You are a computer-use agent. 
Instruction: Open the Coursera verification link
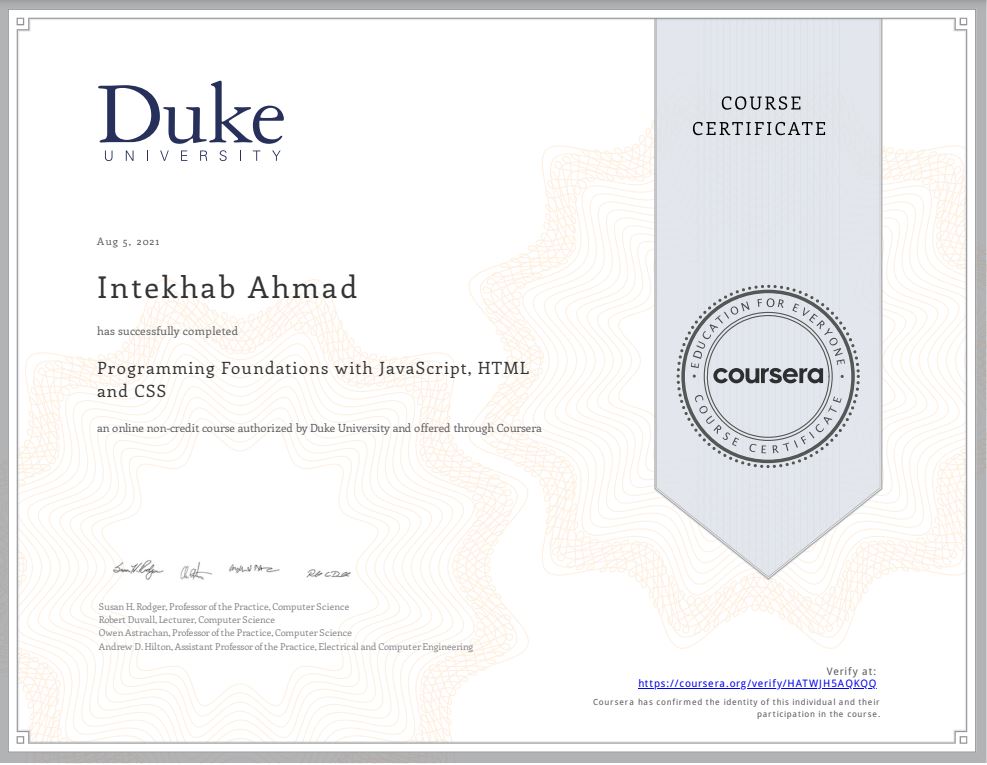coord(758,683)
